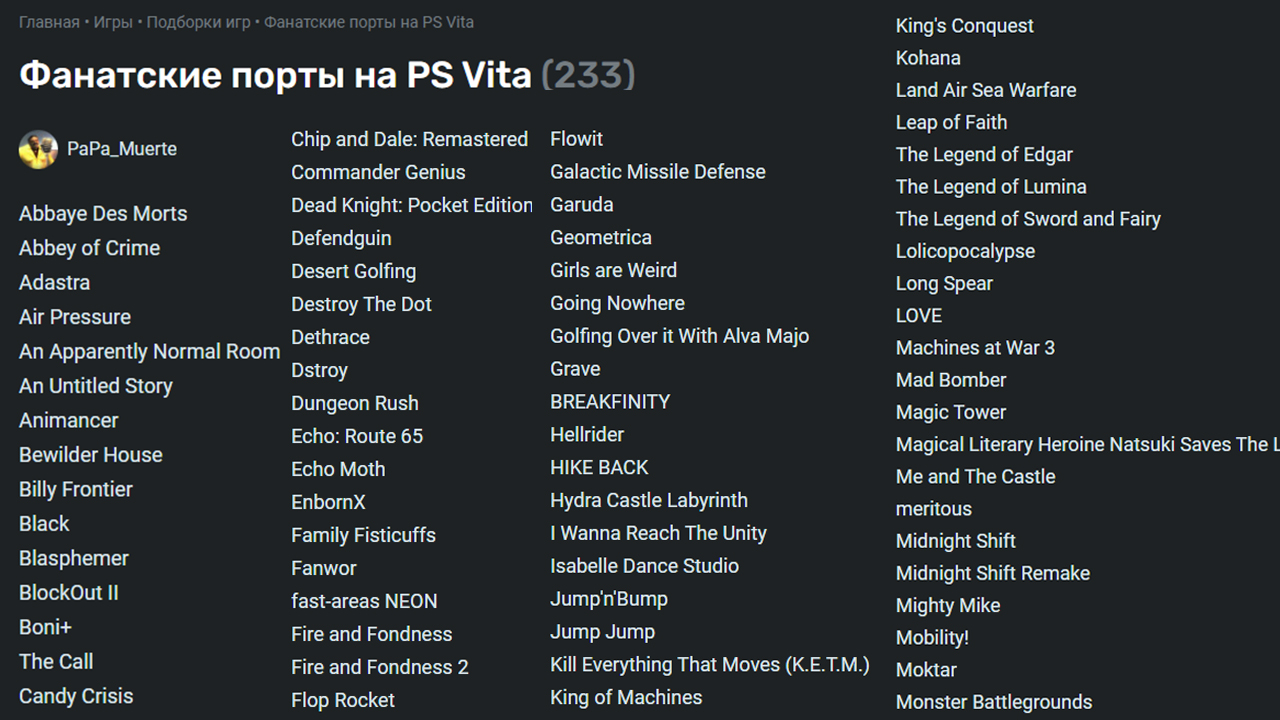Screen dimensions: 1280x720
Task: Open The Legend of Sword and Fairy
Action: (1028, 219)
